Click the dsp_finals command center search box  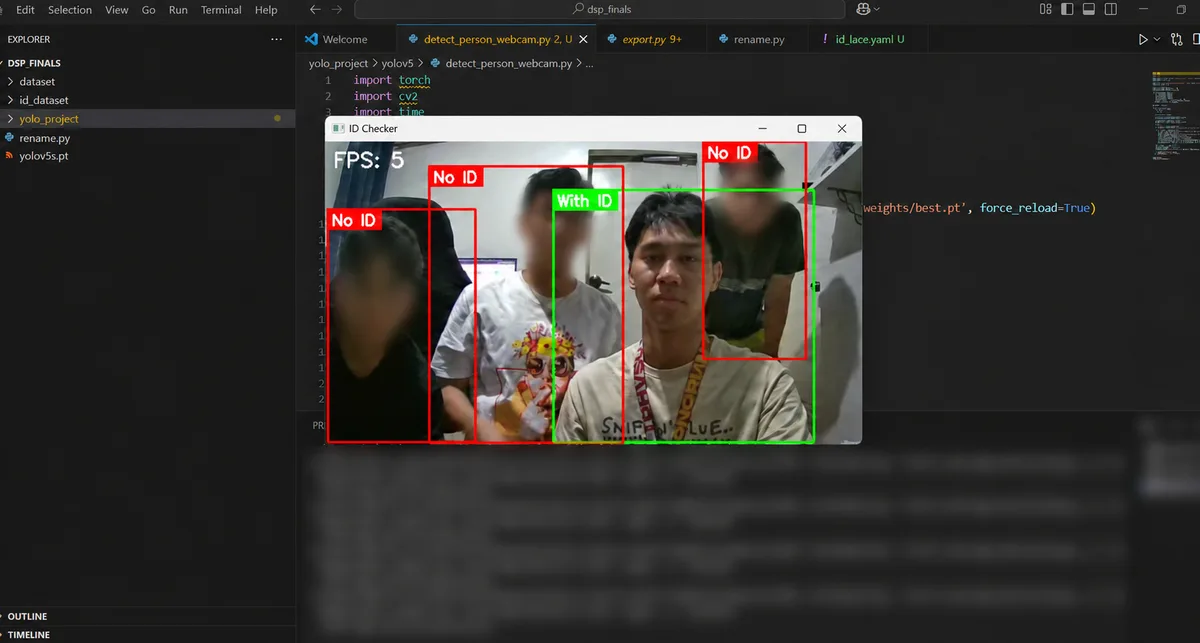coord(600,10)
